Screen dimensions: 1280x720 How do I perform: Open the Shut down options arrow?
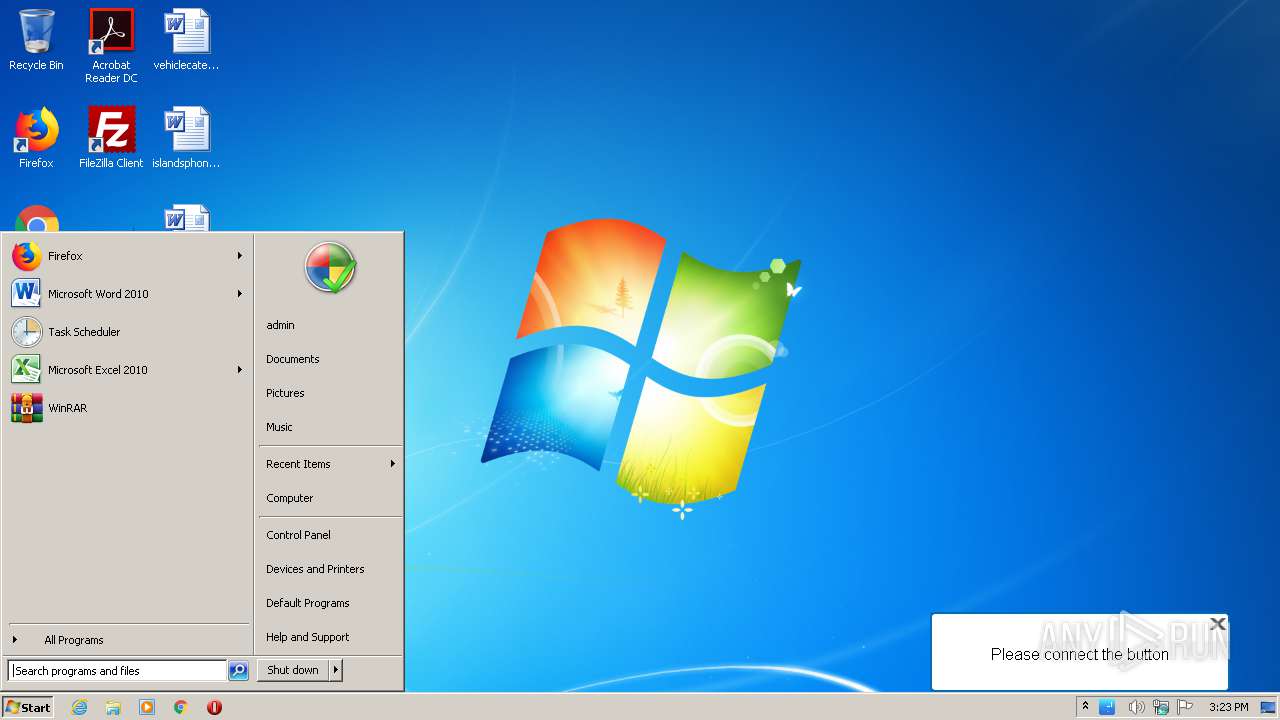click(336, 670)
